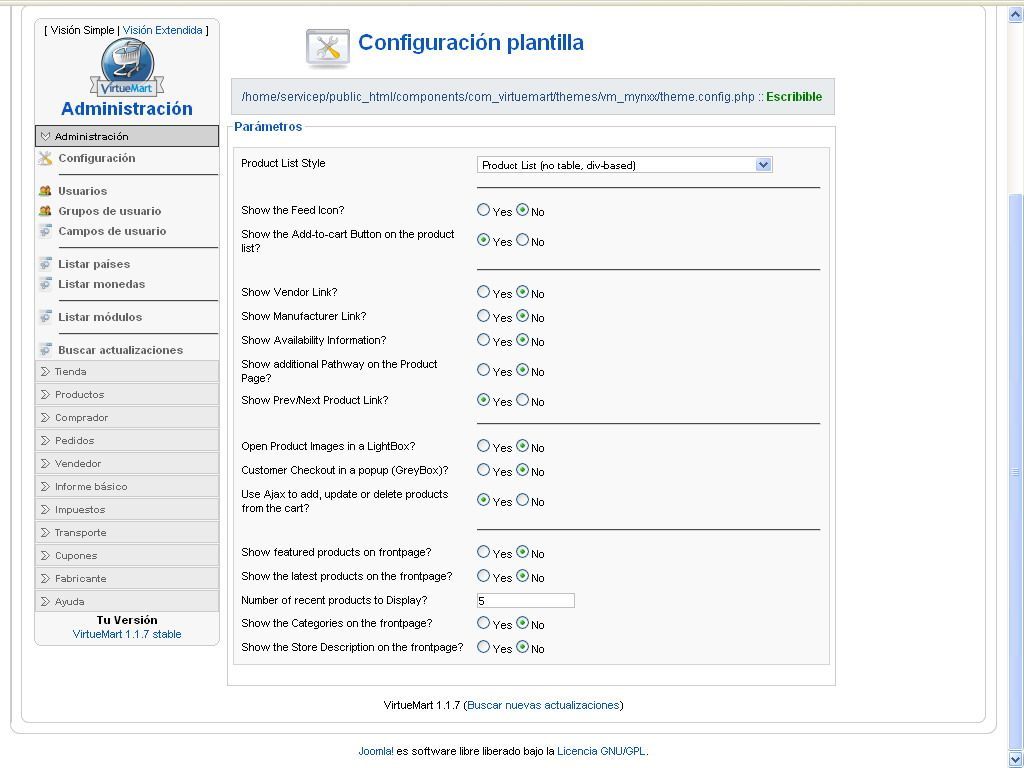The width and height of the screenshot is (1024, 768).
Task: Click the Configuración tools icon in sidebar
Action: 45,158
